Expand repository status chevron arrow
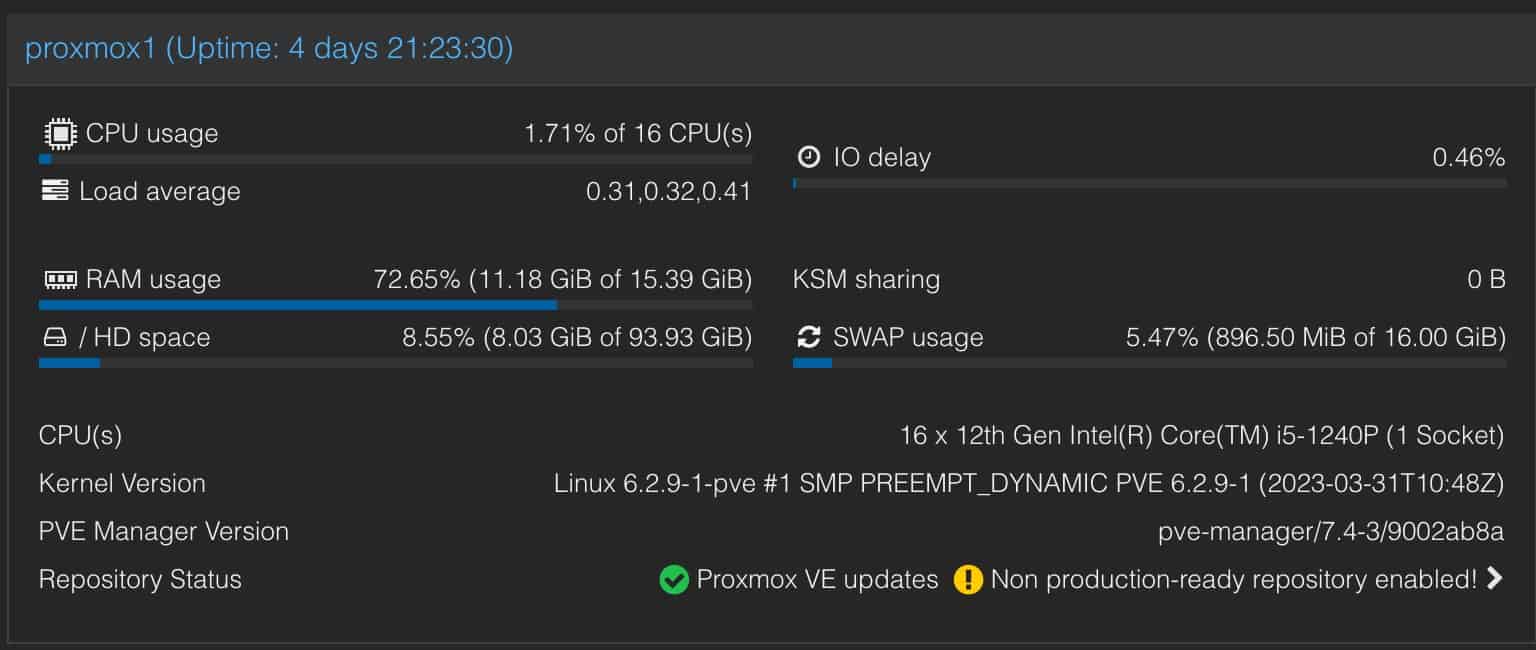This screenshot has width=1536, height=650. pos(1494,578)
